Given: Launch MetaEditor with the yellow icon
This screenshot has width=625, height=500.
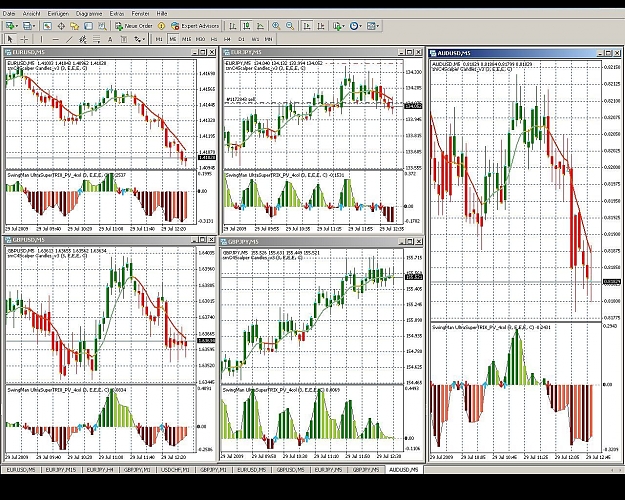Looking at the screenshot, I should 161,26.
